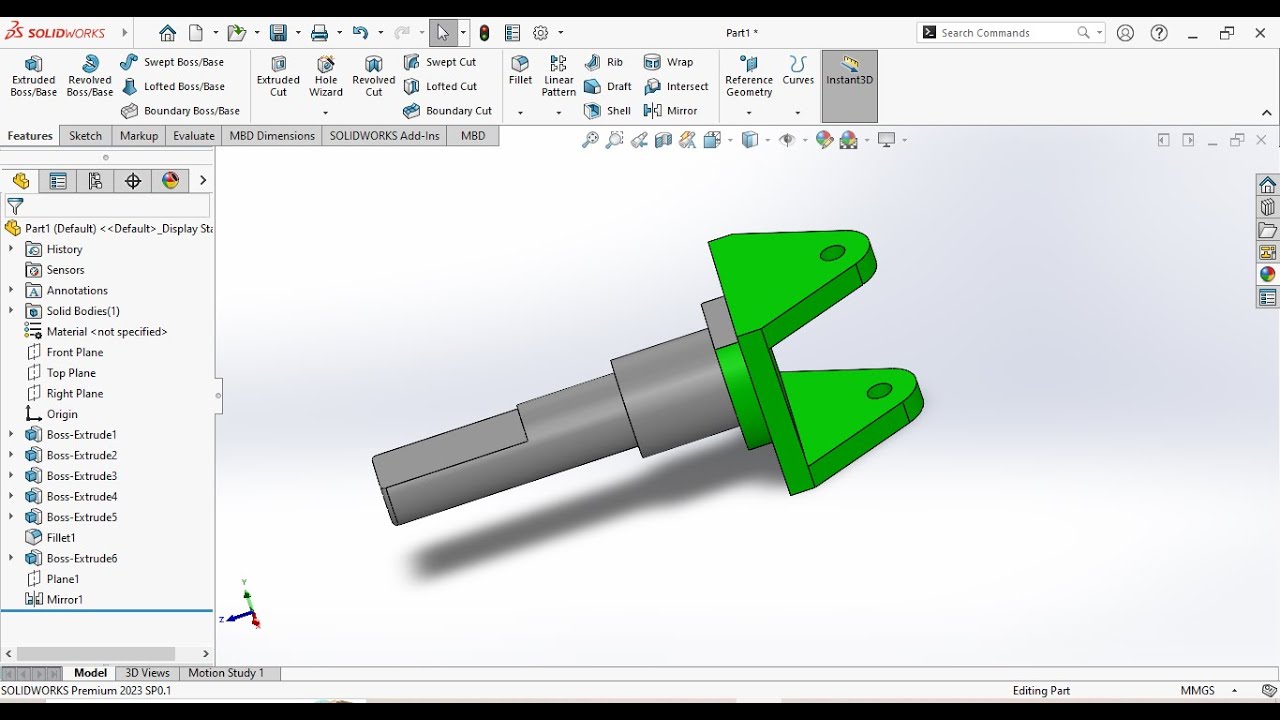Expand the History node
1280x720 pixels.
[11, 249]
